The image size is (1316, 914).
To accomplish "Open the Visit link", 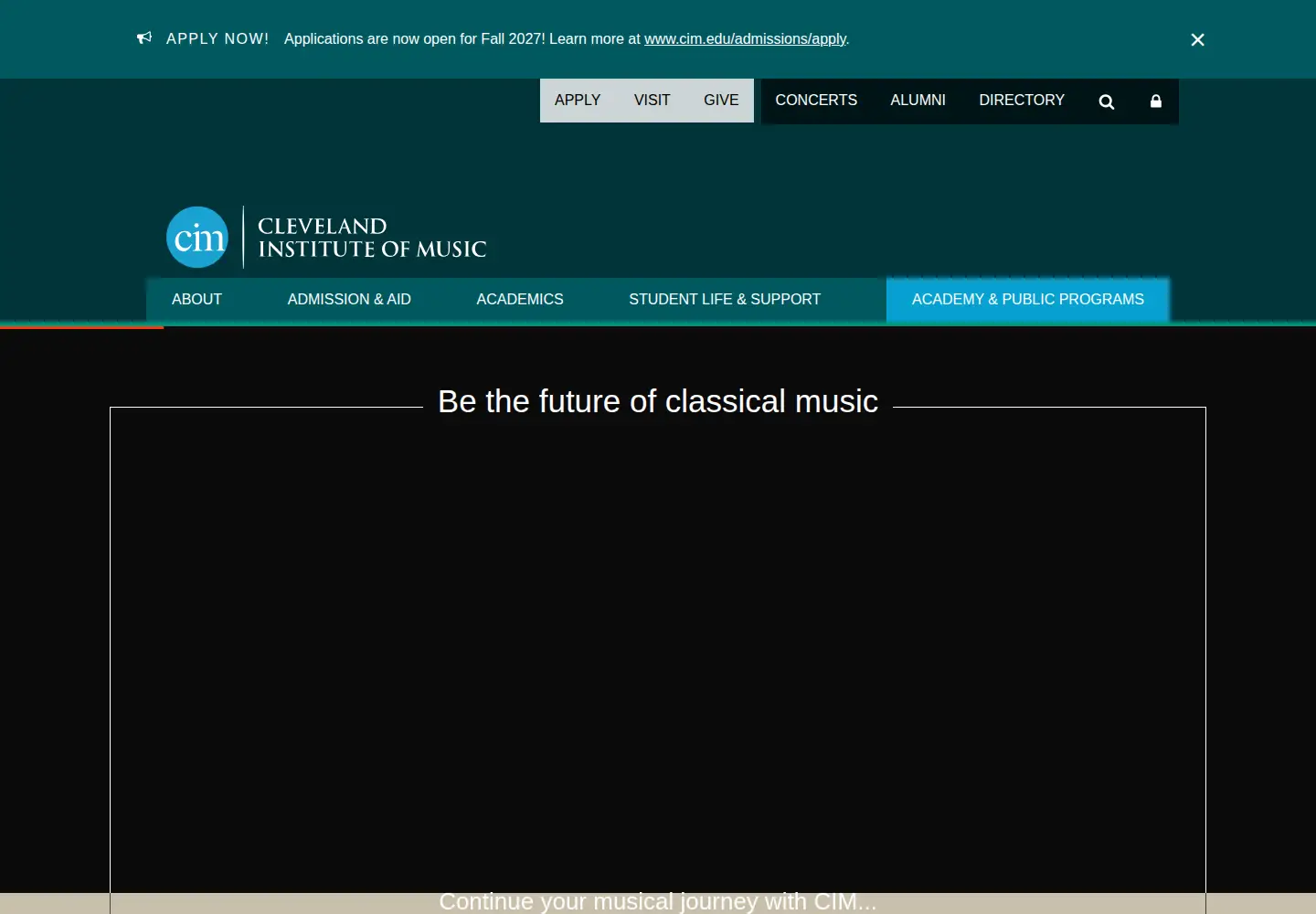I will click(652, 101).
